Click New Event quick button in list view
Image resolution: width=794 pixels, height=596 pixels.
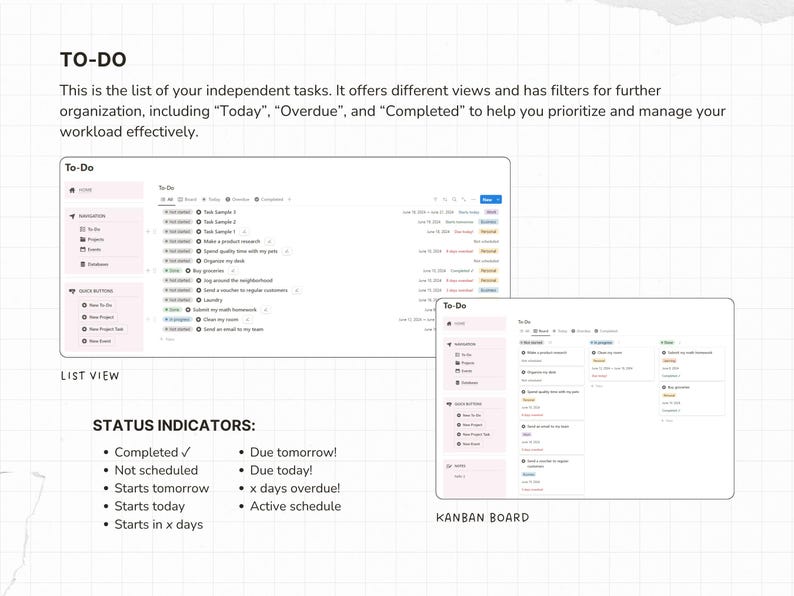pyautogui.click(x=96, y=341)
